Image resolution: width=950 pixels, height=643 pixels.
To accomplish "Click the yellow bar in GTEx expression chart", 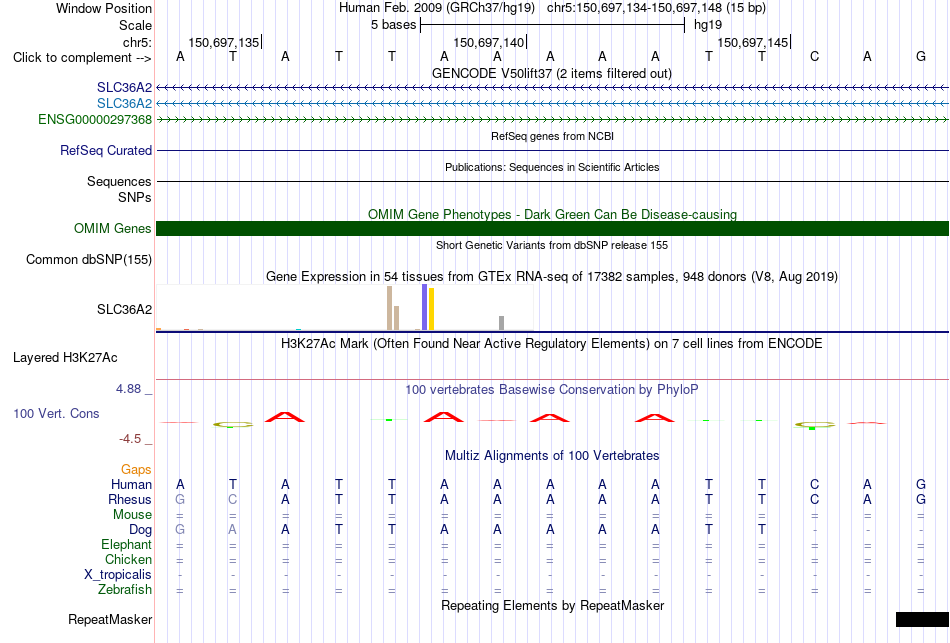I will tap(431, 309).
